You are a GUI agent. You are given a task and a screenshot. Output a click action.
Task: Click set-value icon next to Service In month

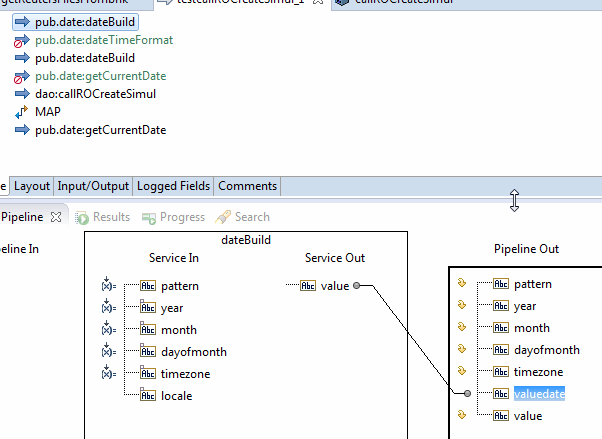point(109,328)
